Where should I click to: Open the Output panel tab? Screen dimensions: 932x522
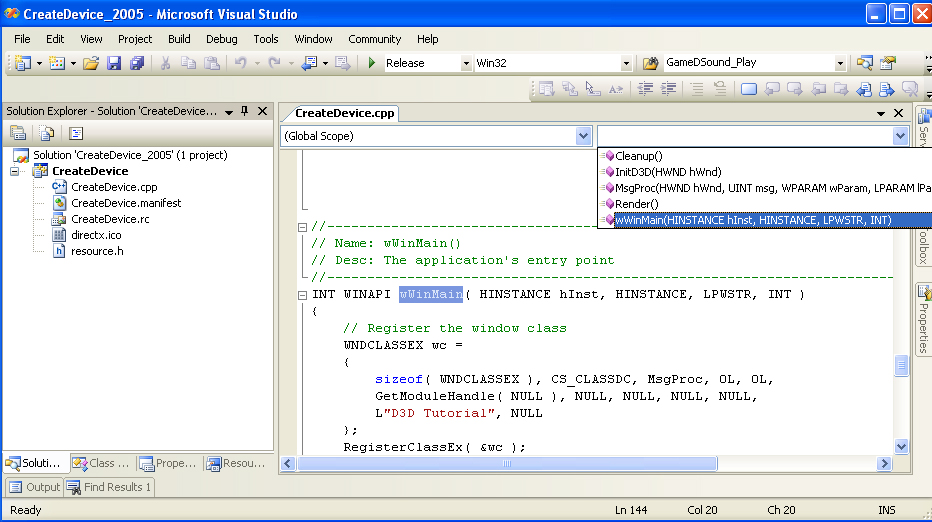(35, 488)
